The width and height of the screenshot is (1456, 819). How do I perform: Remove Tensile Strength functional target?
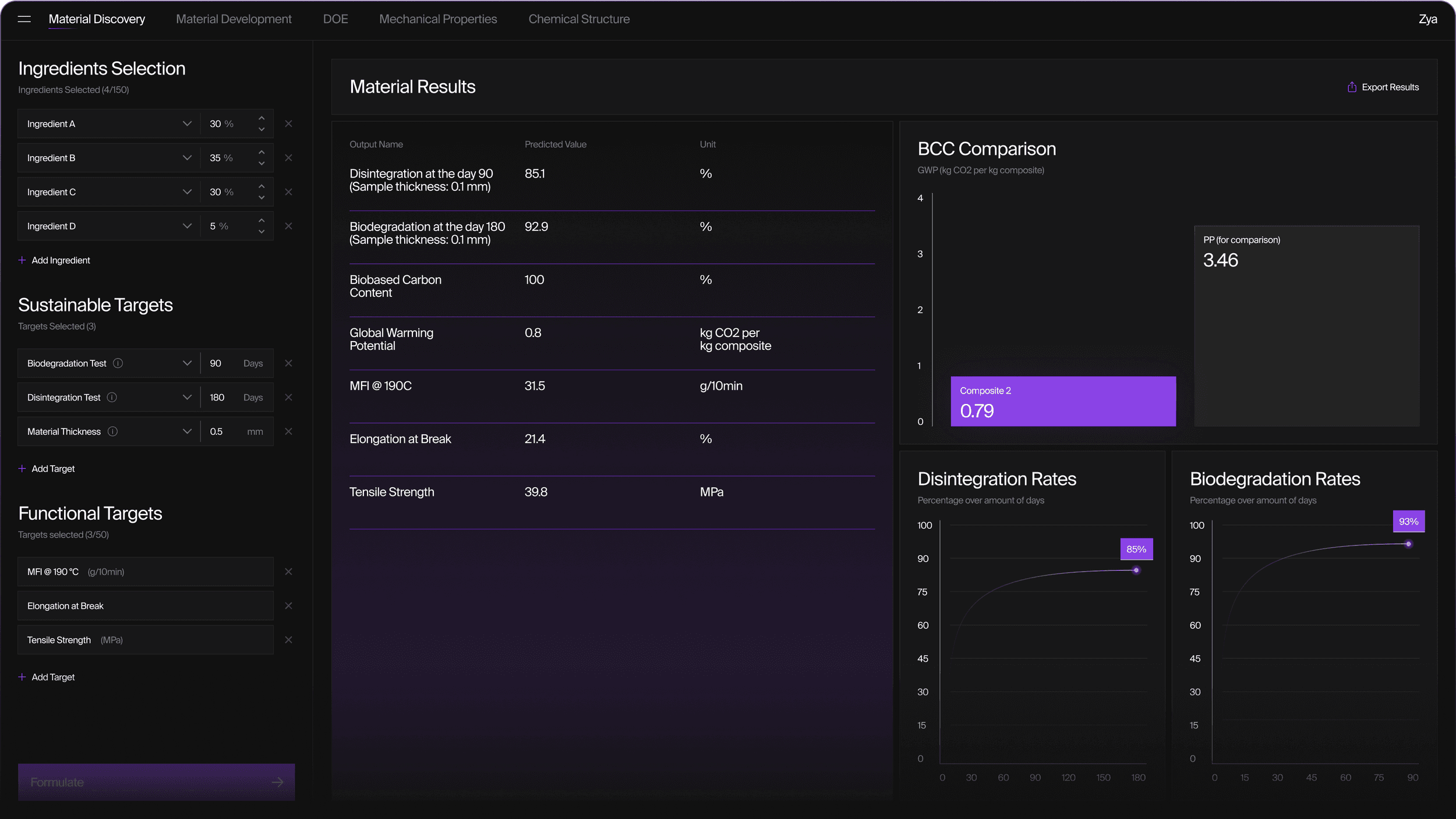[288, 640]
